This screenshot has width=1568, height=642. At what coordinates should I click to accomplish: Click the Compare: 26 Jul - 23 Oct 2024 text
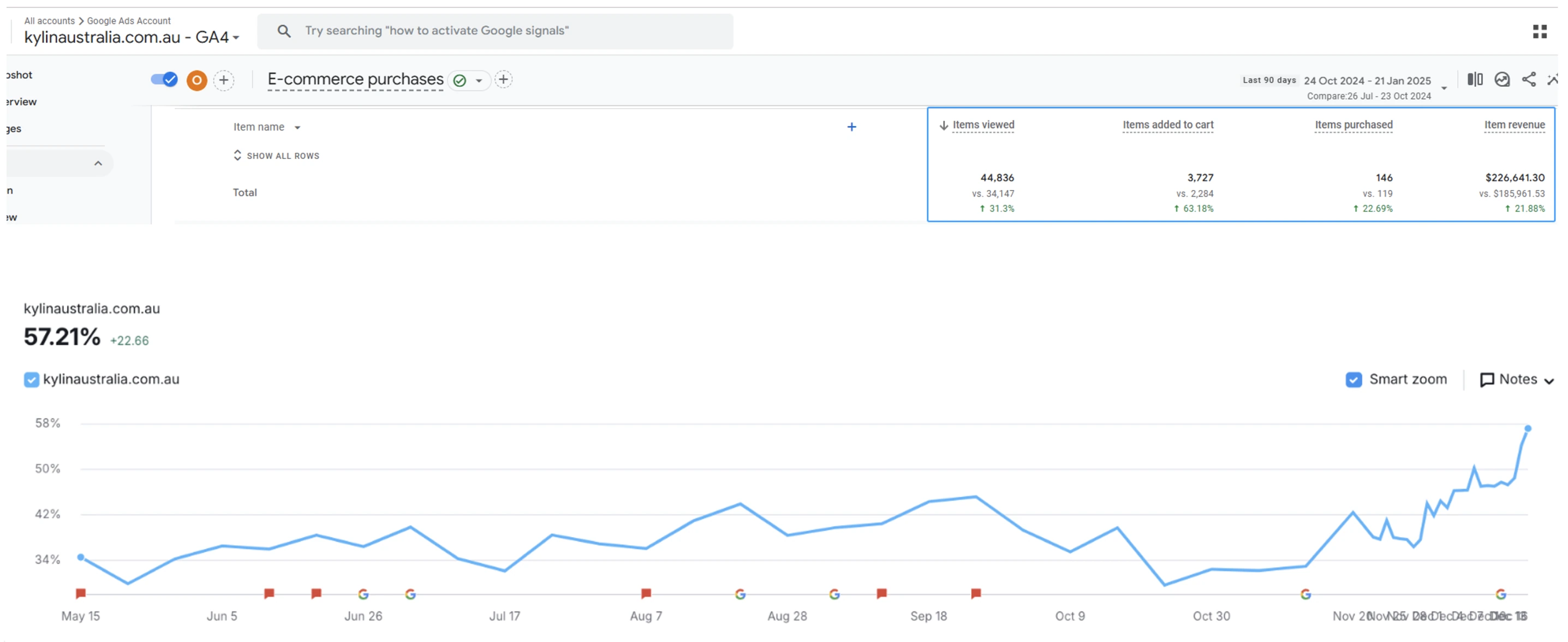pyautogui.click(x=1368, y=96)
